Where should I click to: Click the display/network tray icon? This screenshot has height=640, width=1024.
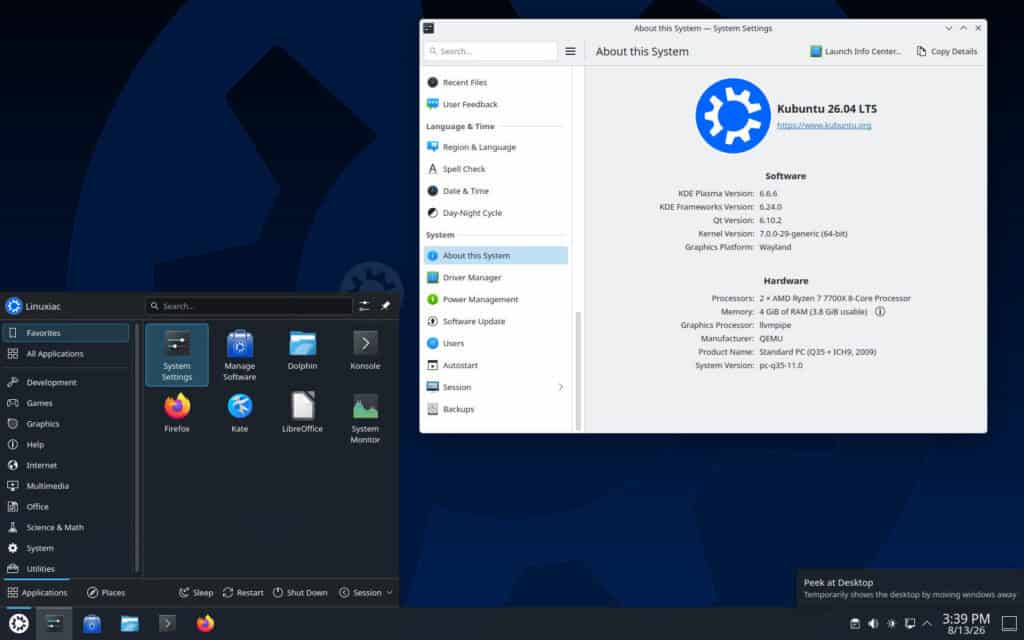tap(910, 624)
